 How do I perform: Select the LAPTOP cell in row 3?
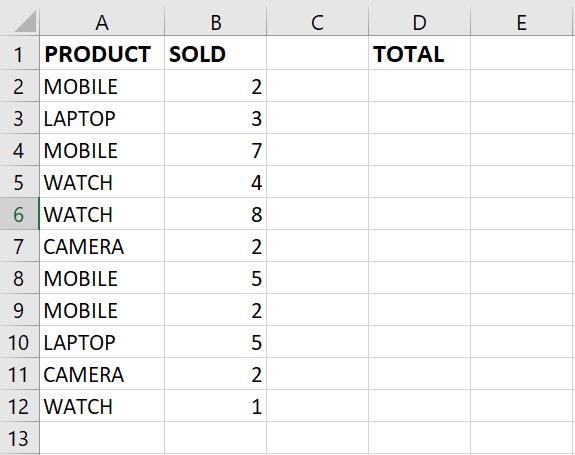click(x=102, y=118)
